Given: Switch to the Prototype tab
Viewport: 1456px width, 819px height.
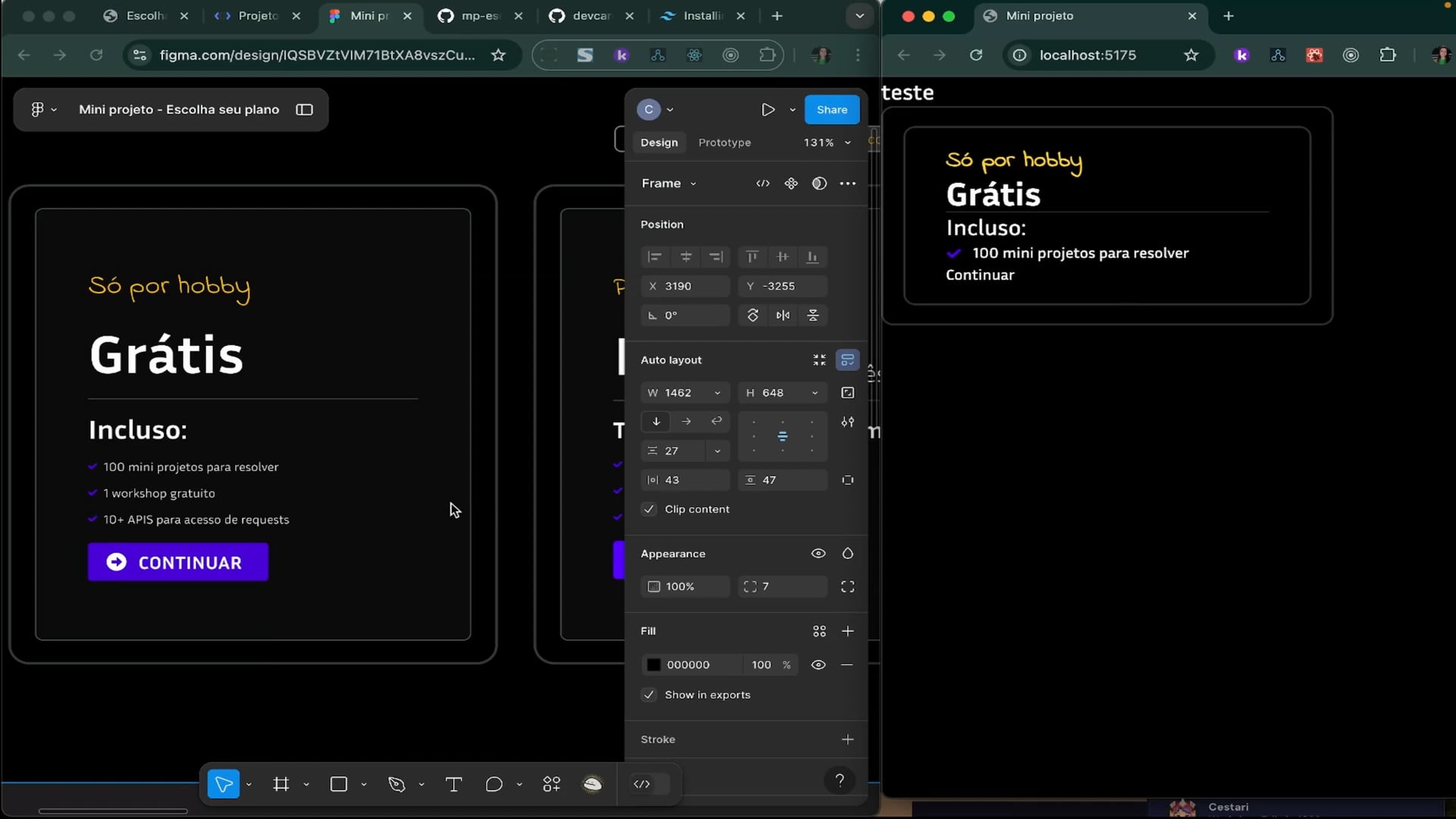Looking at the screenshot, I should [x=724, y=143].
